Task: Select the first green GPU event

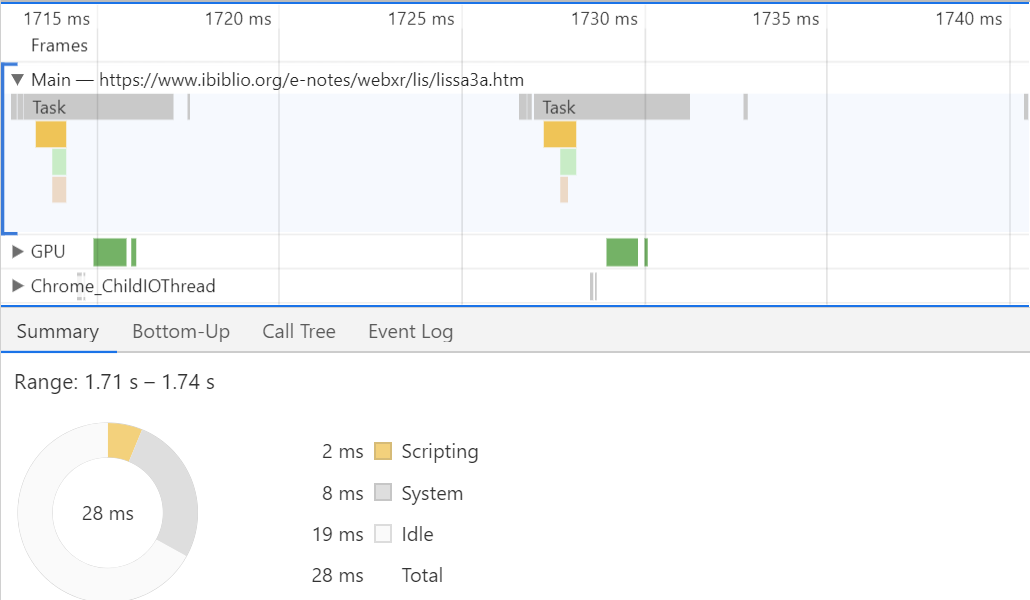Action: point(110,252)
